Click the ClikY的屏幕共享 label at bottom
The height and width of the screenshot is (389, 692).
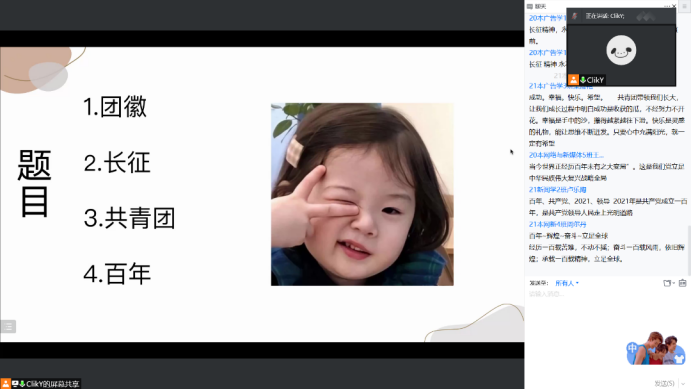click(53, 384)
